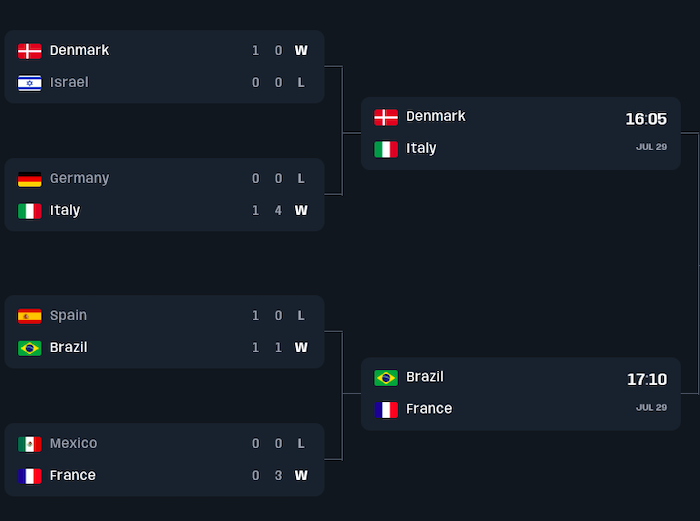Open Italy team in semifinal card

[421, 148]
